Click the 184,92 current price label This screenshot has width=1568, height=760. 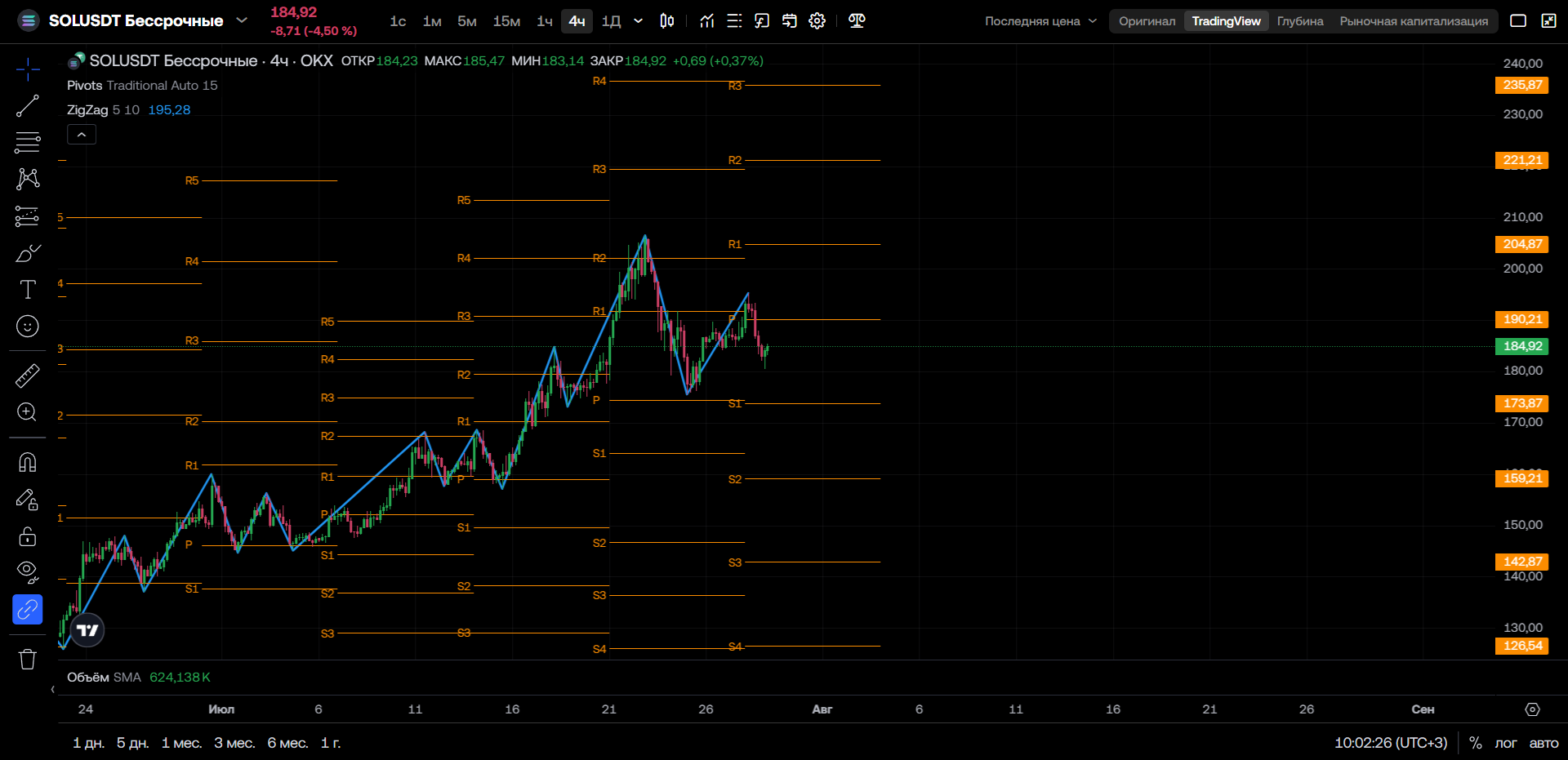click(1521, 346)
